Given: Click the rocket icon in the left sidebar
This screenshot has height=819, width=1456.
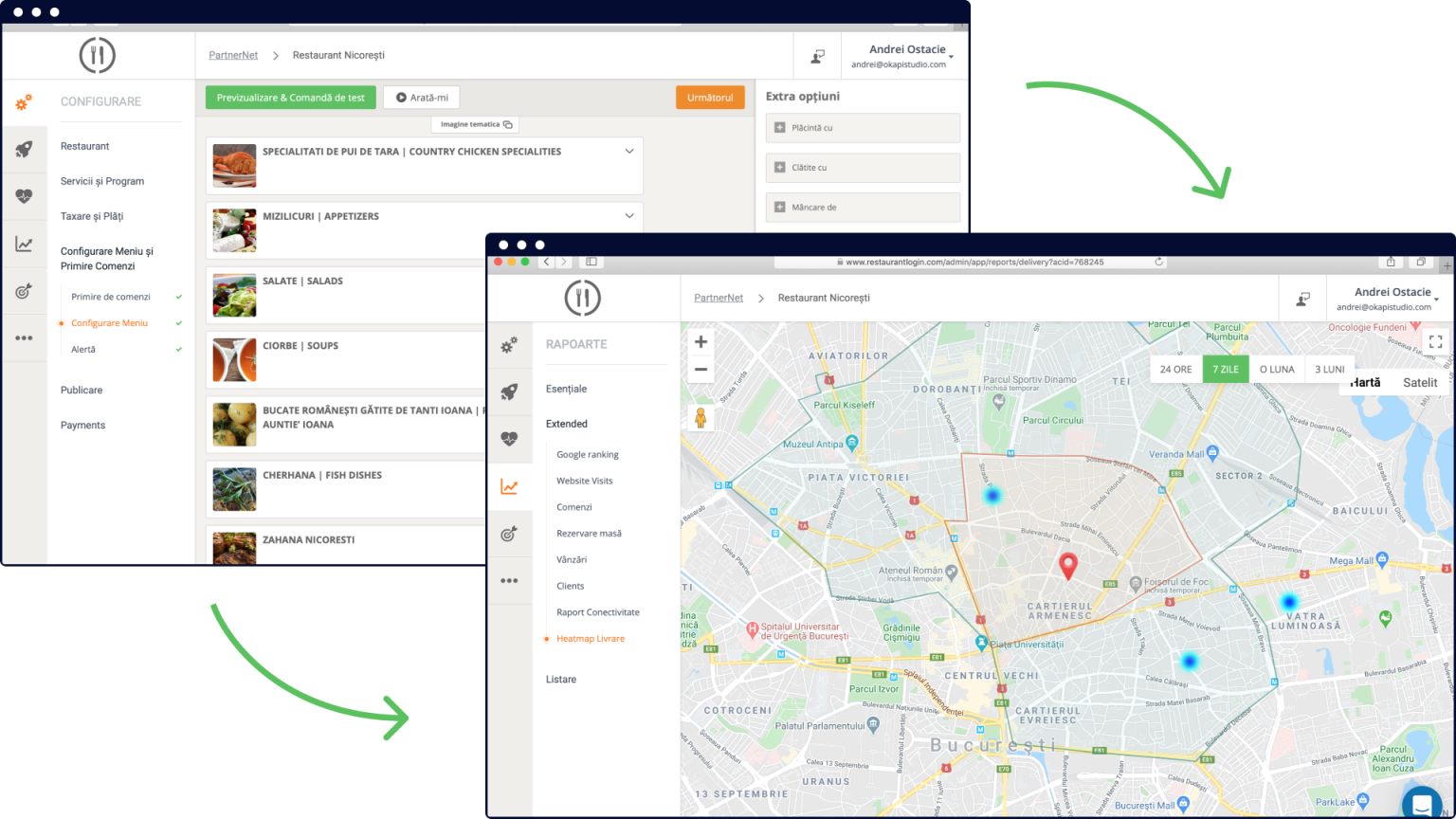Looking at the screenshot, I should (24, 149).
